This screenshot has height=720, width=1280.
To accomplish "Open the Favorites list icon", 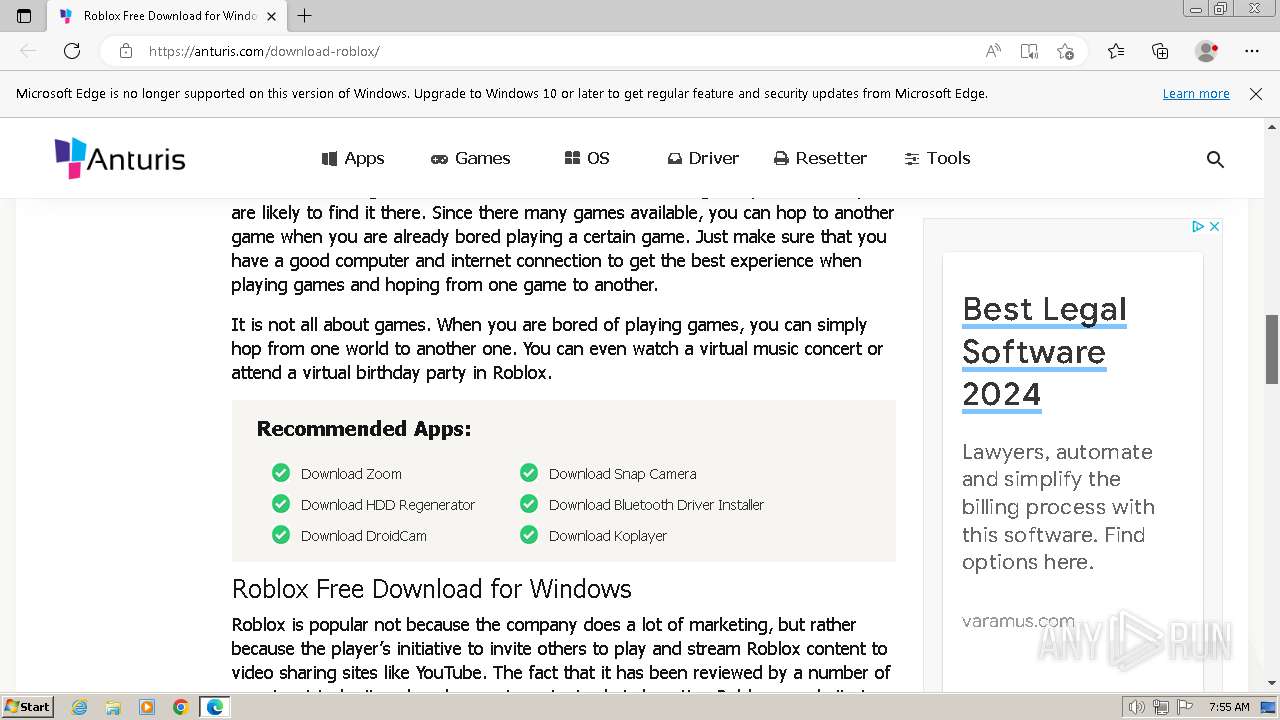I will click(1116, 51).
